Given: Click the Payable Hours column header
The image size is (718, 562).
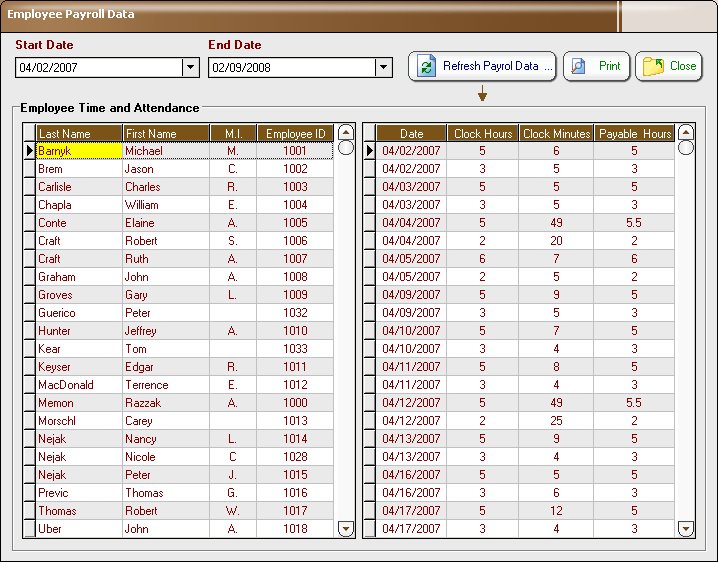Looking at the screenshot, I should click(635, 133).
